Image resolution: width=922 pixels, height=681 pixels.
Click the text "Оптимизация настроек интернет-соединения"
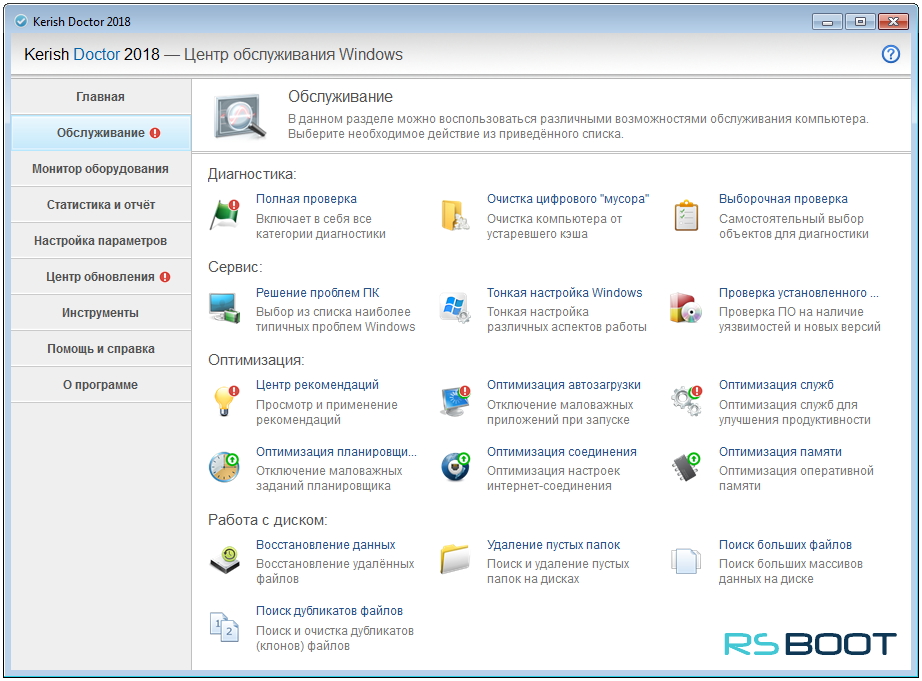(x=553, y=478)
